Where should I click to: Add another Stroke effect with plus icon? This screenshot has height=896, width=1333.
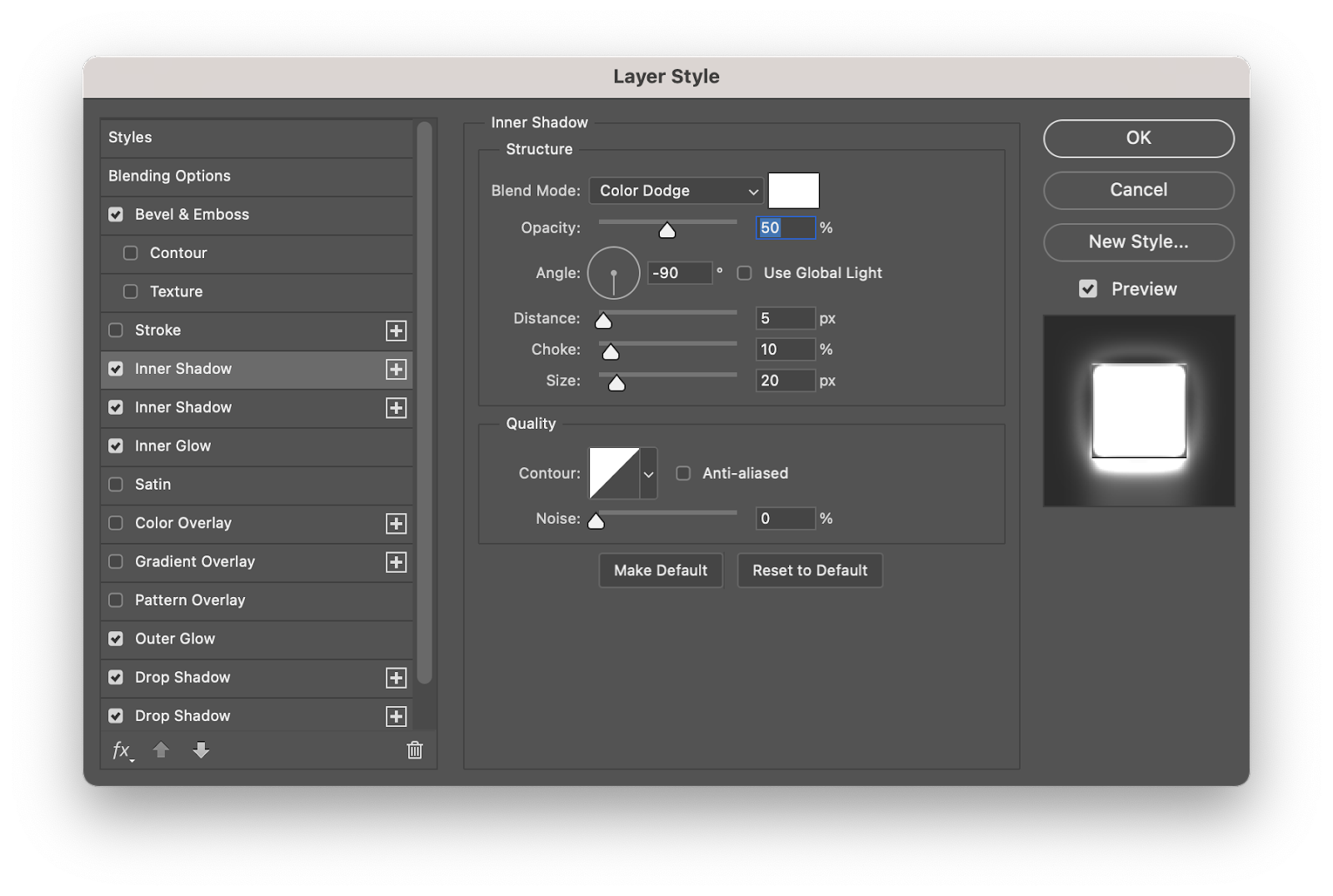click(x=396, y=331)
